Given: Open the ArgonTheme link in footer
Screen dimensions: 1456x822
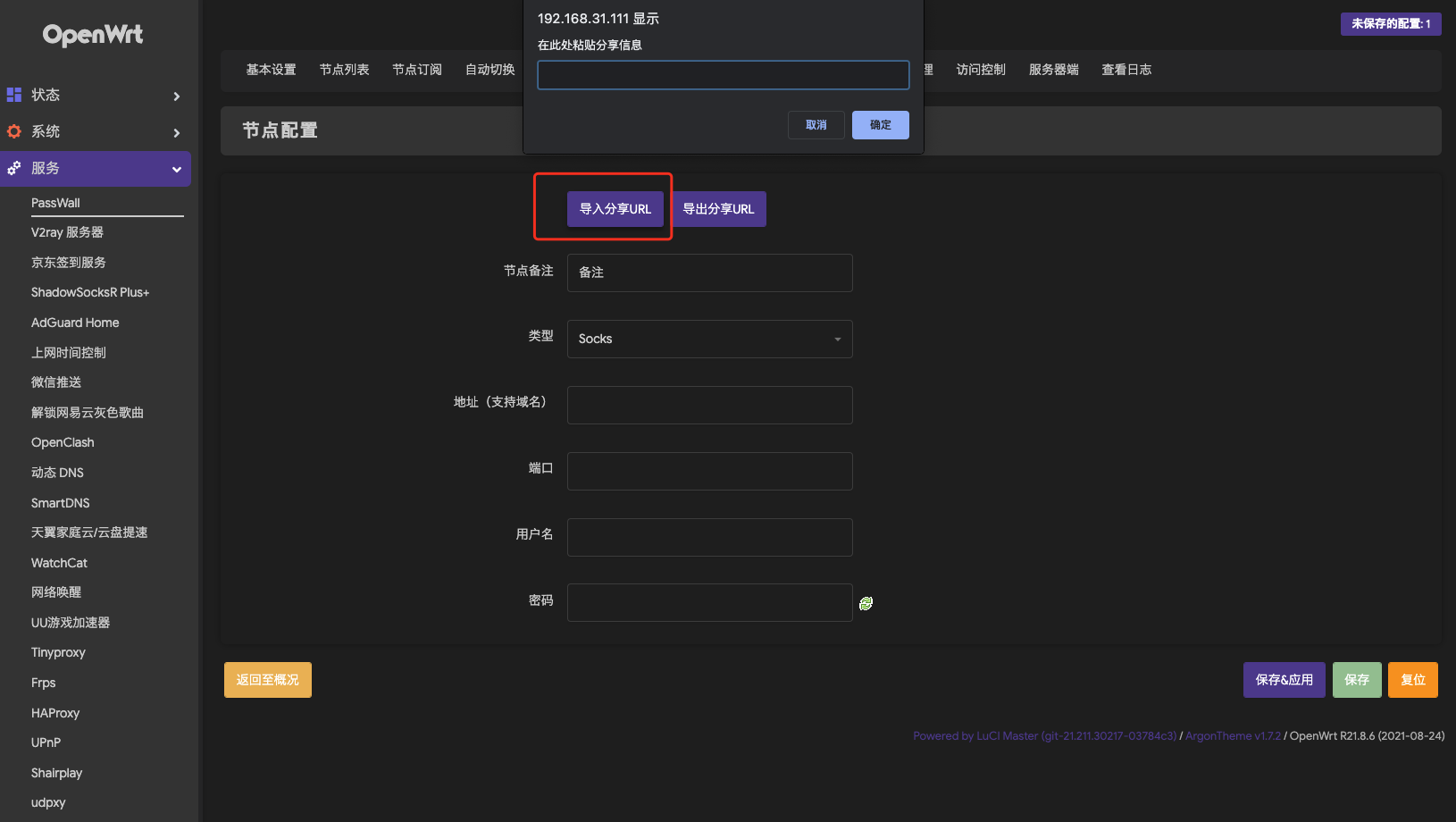Looking at the screenshot, I should pyautogui.click(x=1233, y=735).
